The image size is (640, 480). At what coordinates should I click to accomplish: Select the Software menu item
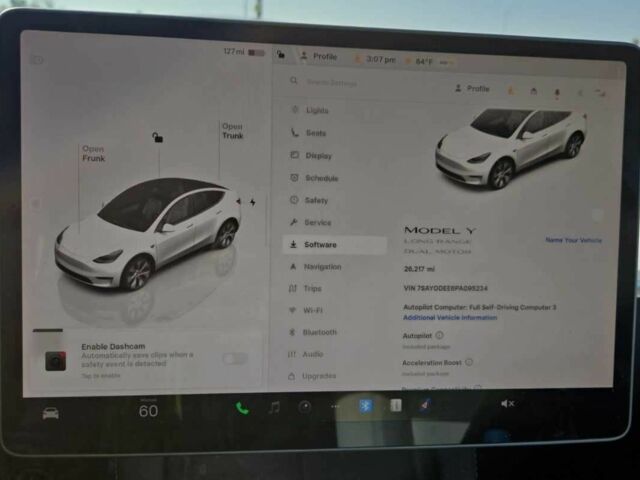(x=335, y=245)
